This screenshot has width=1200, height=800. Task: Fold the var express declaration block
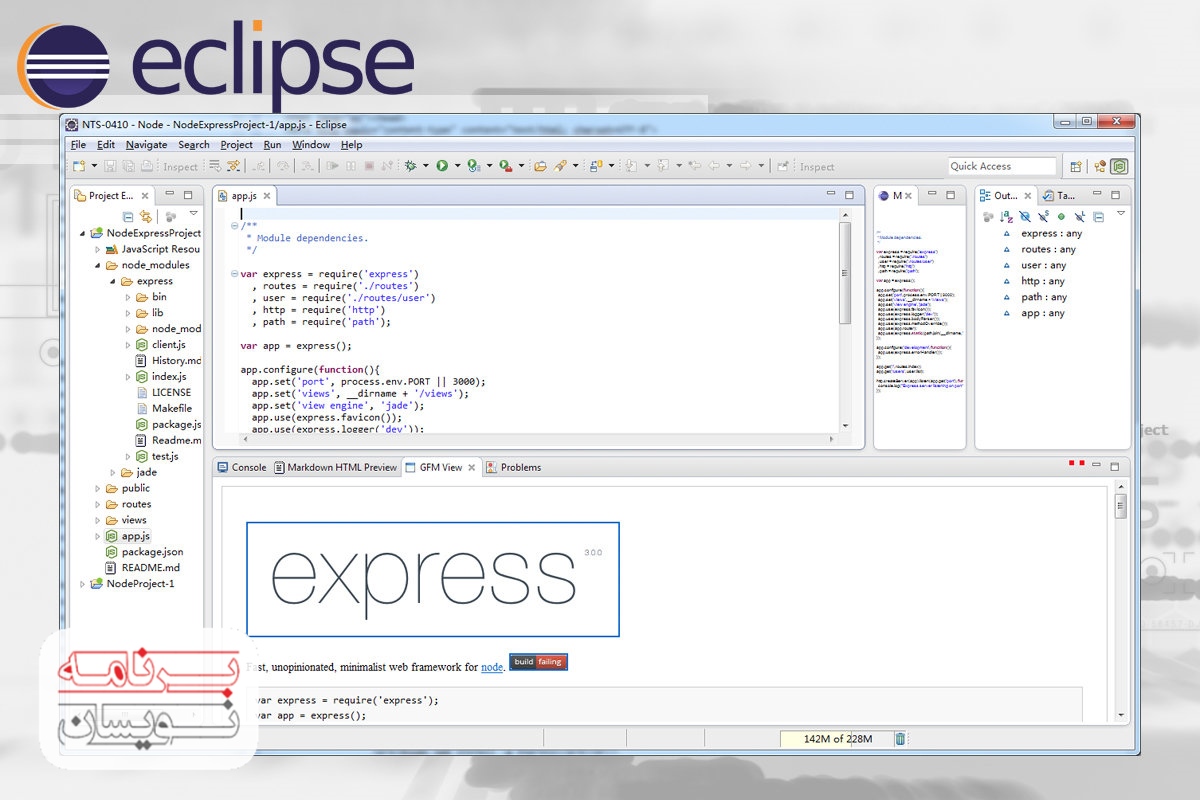pyautogui.click(x=234, y=274)
